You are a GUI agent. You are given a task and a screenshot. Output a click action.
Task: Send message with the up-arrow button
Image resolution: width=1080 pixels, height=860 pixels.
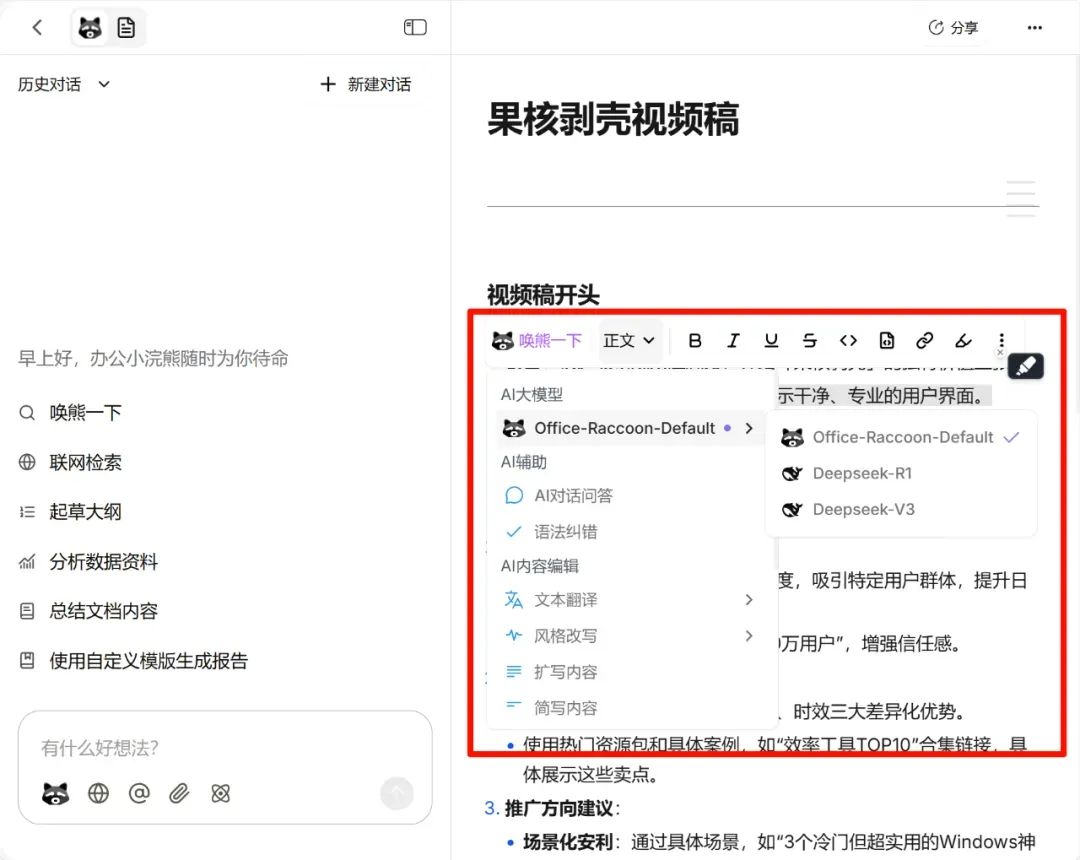coord(397,793)
